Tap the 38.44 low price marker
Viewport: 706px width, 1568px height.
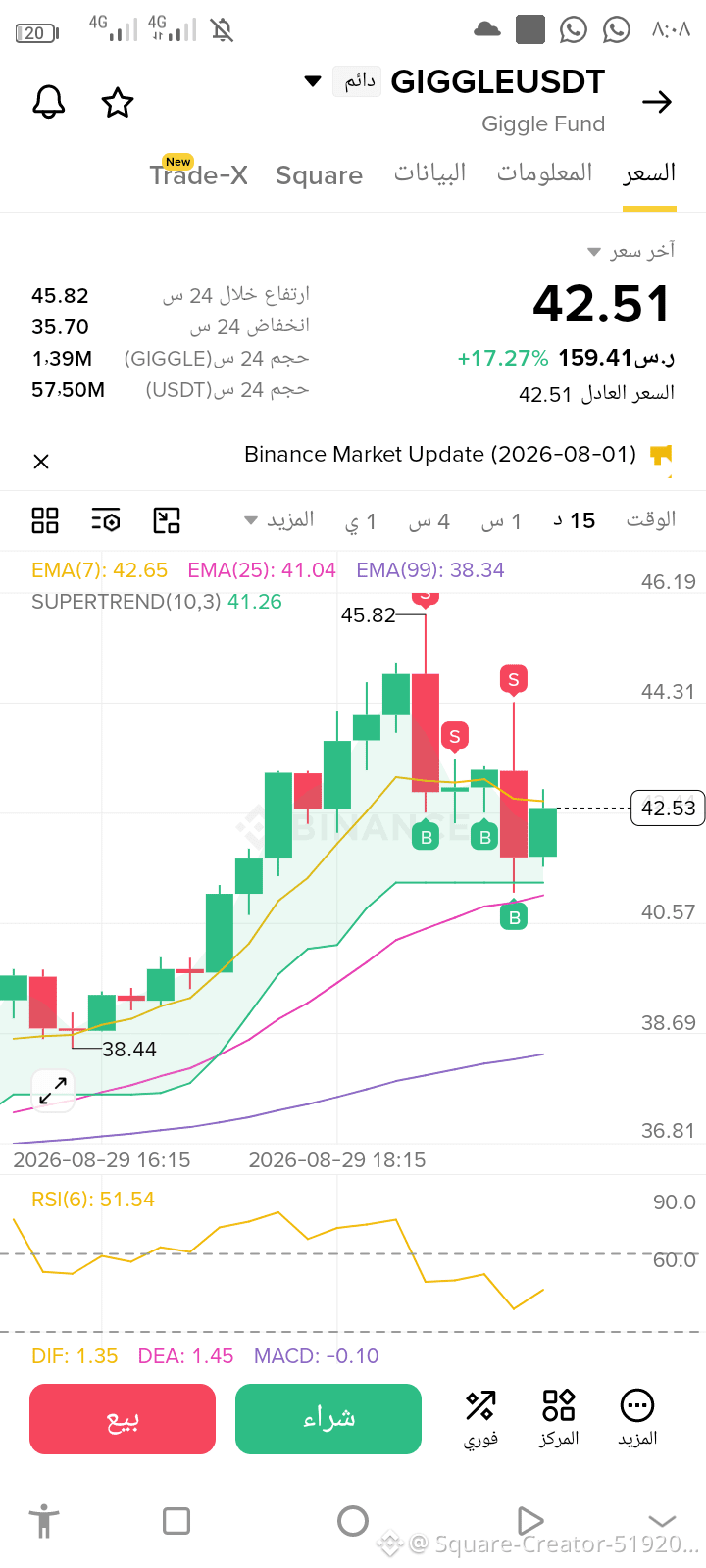pyautogui.click(x=129, y=1050)
